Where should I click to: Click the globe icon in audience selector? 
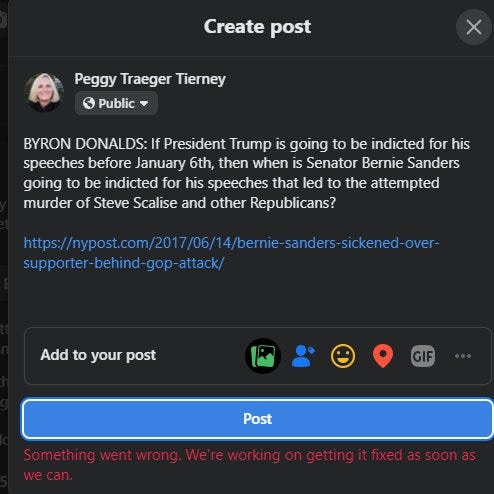tap(89, 103)
